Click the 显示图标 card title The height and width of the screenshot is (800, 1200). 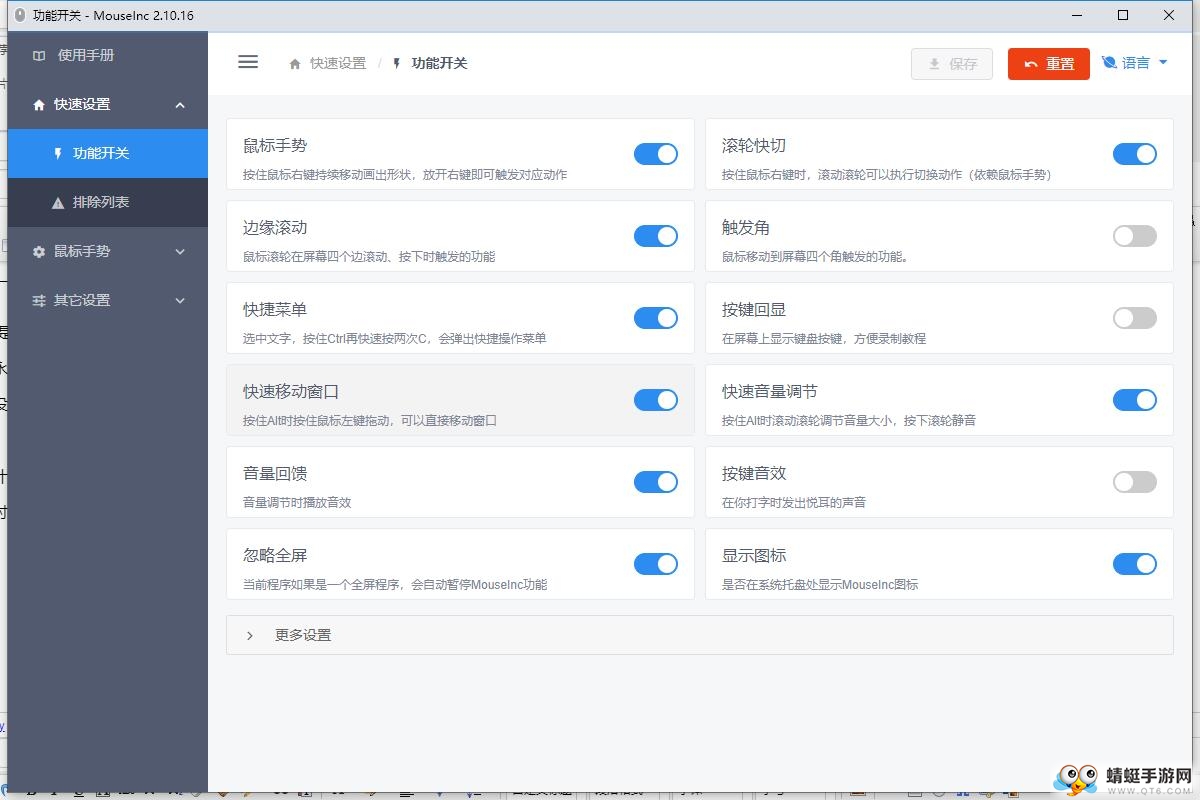click(x=754, y=556)
